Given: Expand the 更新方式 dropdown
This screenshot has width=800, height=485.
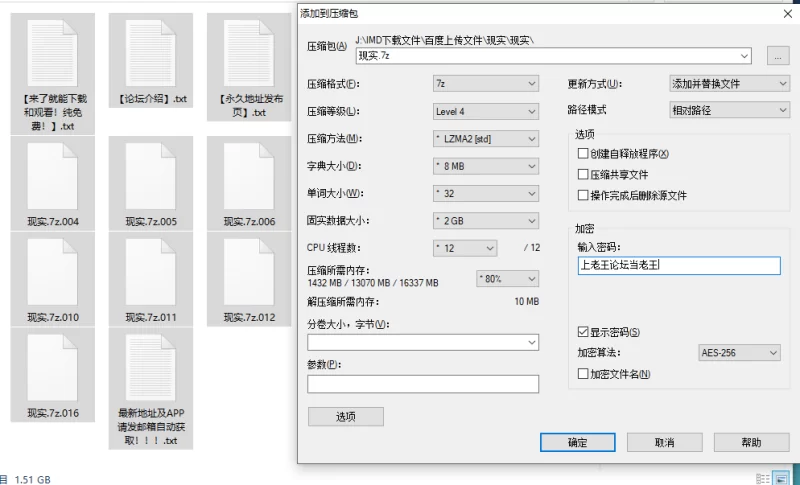Looking at the screenshot, I should click(x=729, y=83).
